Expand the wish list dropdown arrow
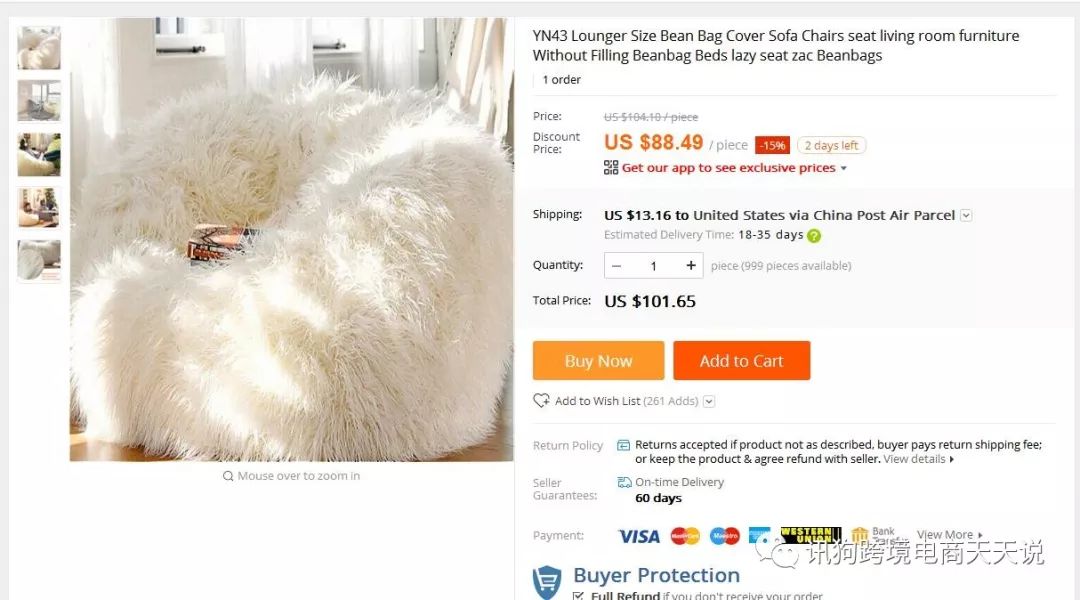Viewport: 1080px width, 600px height. click(x=709, y=401)
